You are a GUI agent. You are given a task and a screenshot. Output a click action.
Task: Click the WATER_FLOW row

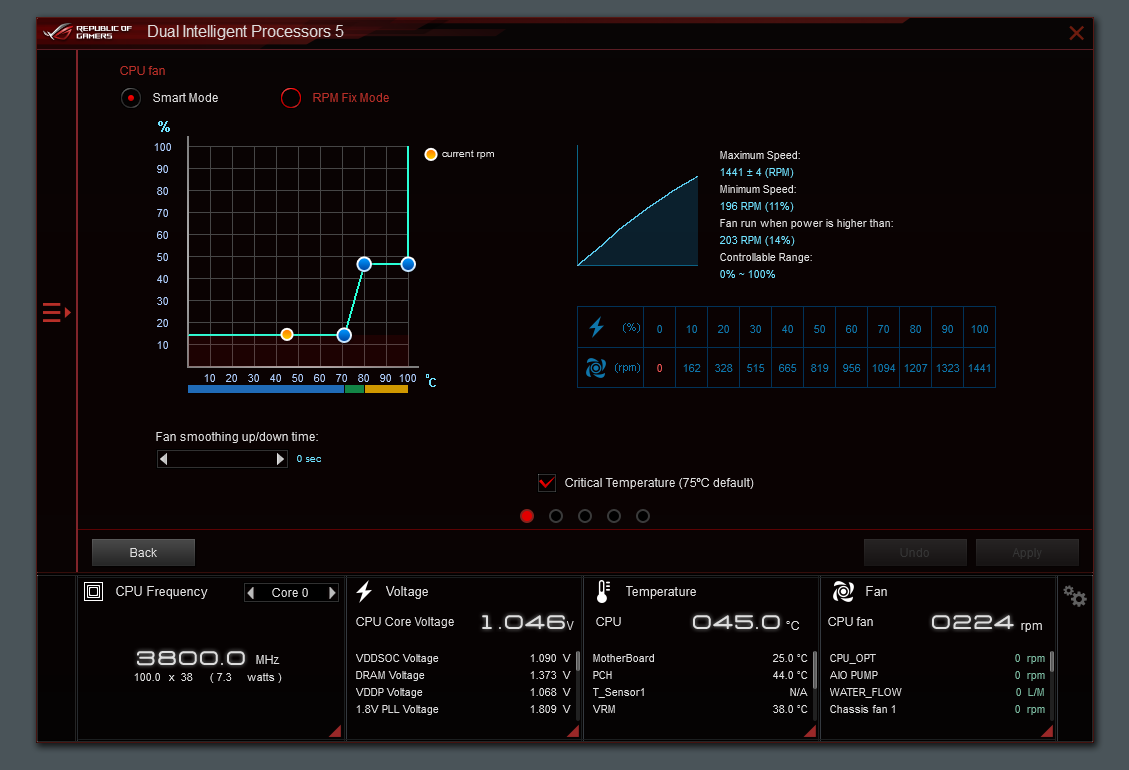click(x=937, y=692)
